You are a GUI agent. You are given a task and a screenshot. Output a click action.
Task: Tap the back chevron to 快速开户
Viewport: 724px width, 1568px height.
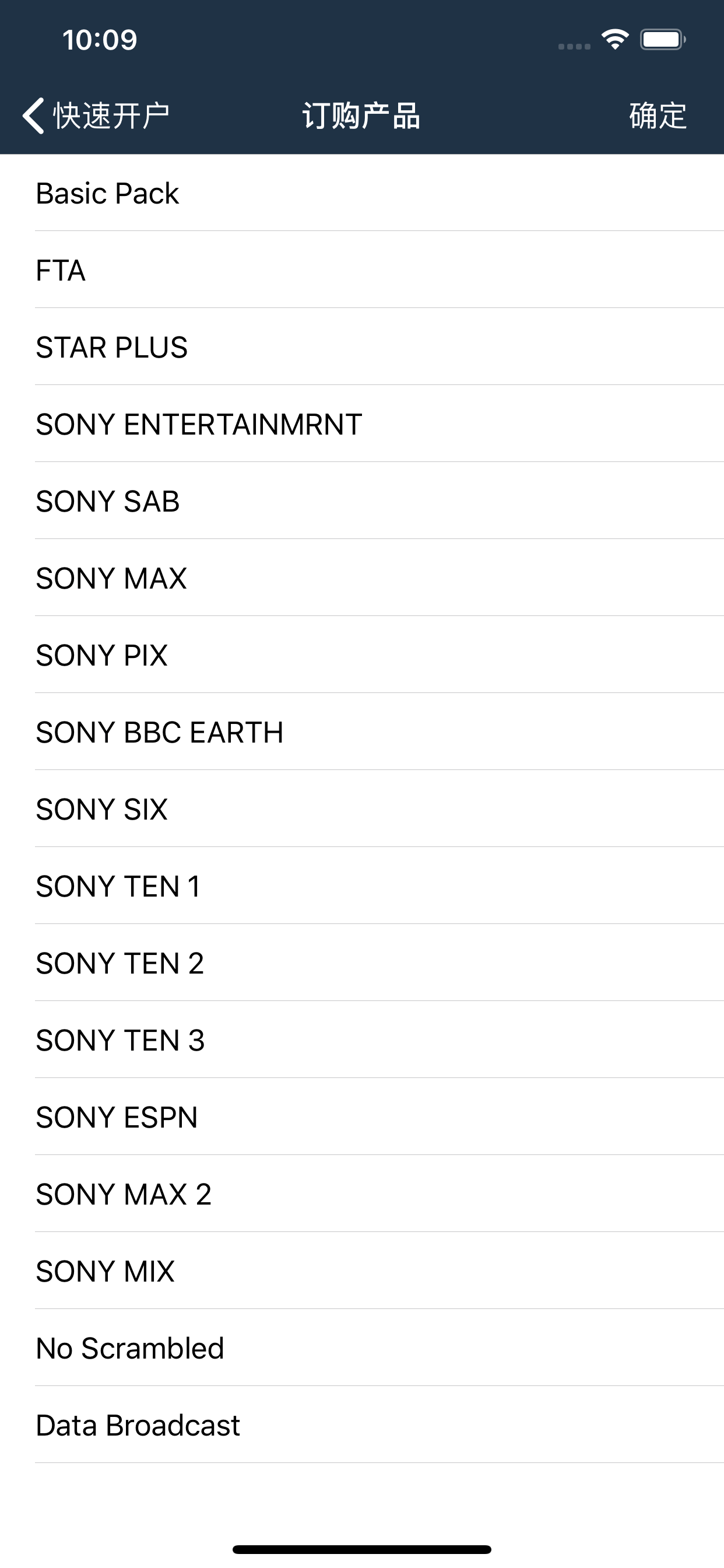click(33, 116)
